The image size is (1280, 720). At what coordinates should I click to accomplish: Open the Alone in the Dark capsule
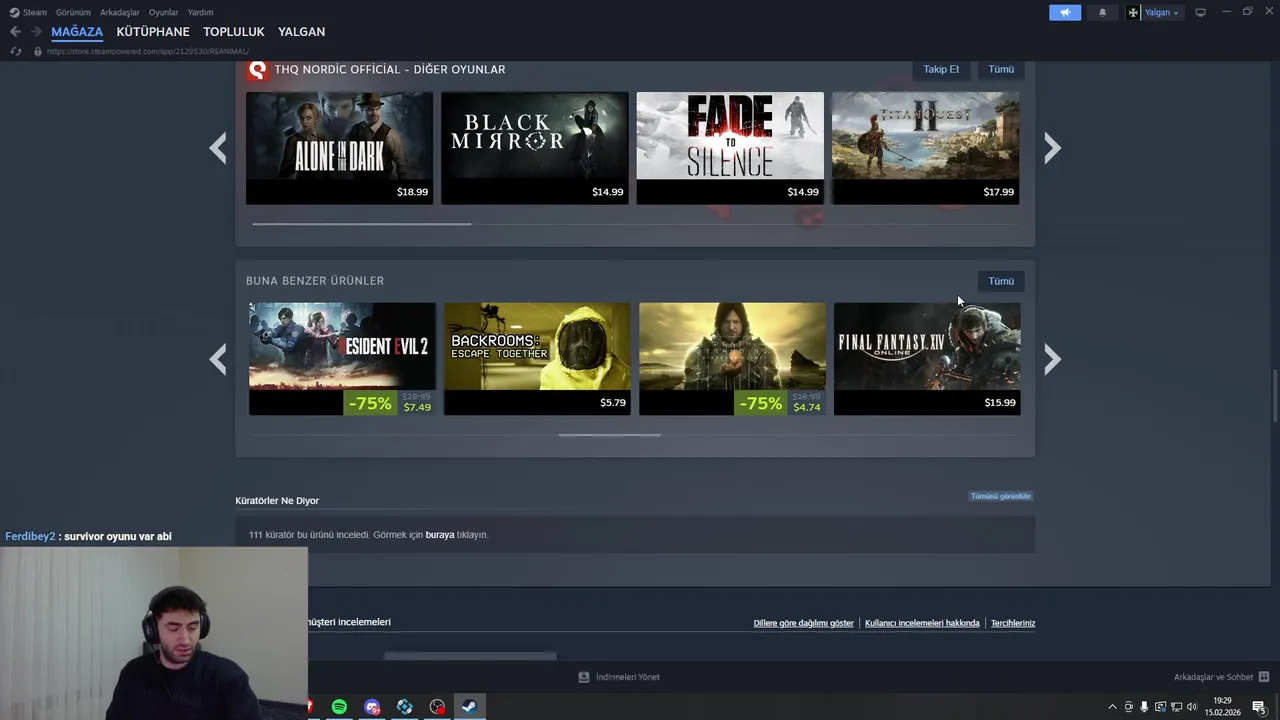(340, 148)
